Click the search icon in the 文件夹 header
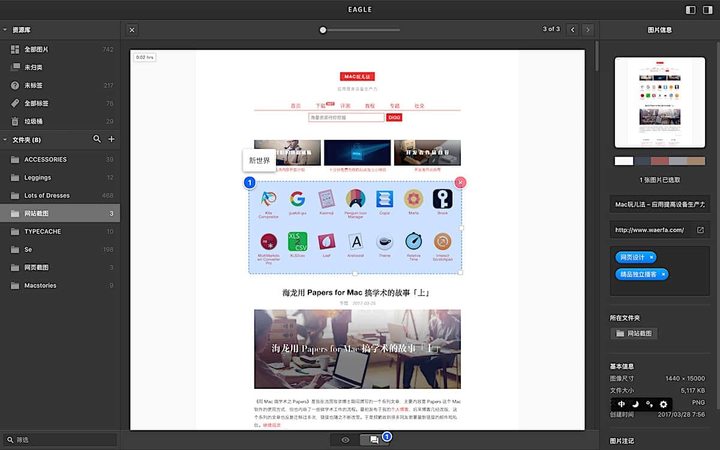The width and height of the screenshot is (720, 450). click(97, 139)
